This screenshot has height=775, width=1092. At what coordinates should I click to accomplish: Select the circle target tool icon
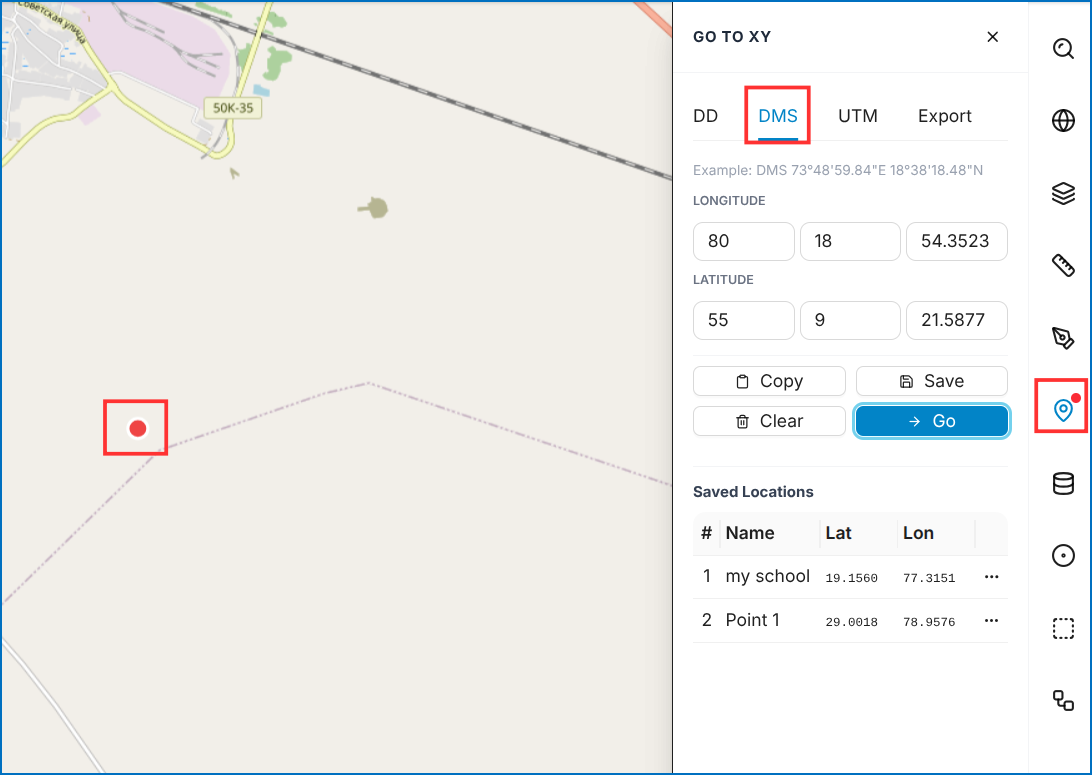coord(1063,556)
